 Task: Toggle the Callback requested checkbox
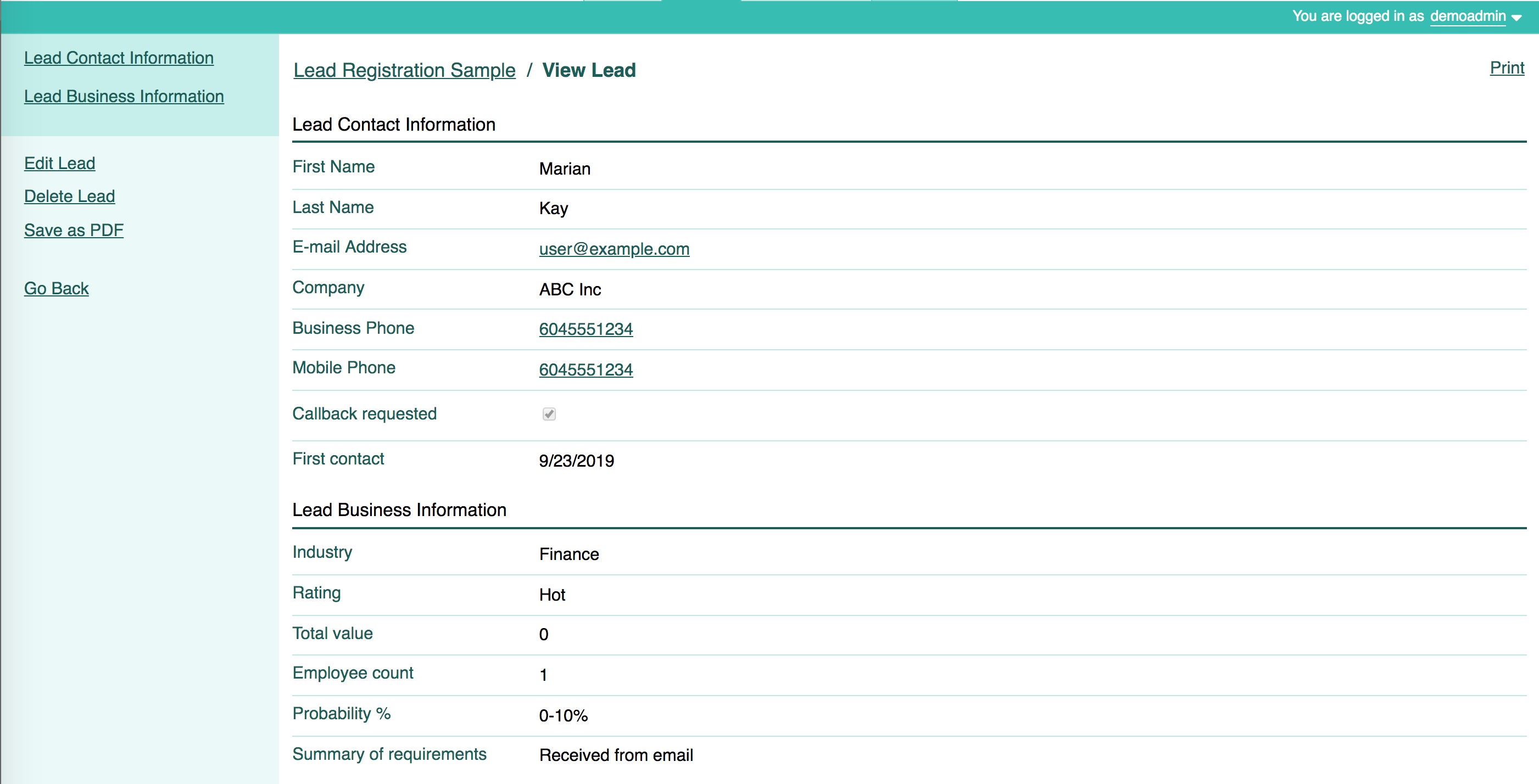[x=549, y=414]
